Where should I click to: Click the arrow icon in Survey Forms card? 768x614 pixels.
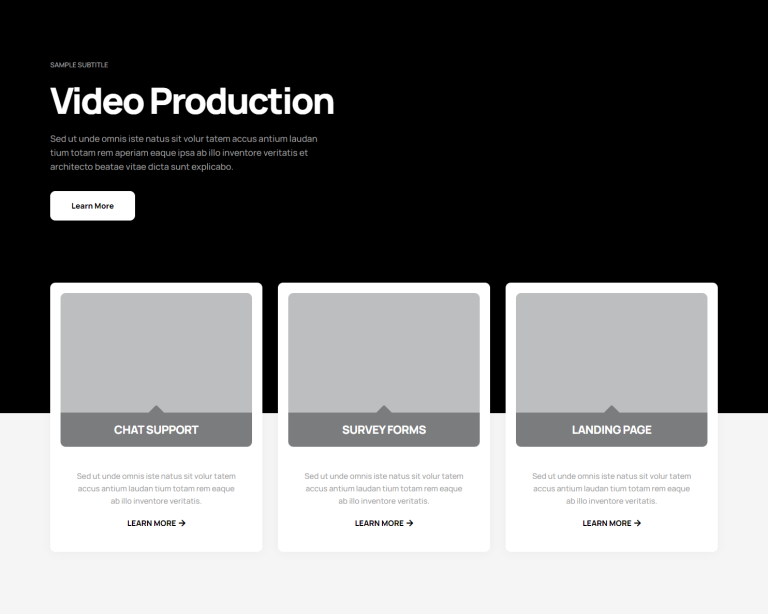click(410, 523)
